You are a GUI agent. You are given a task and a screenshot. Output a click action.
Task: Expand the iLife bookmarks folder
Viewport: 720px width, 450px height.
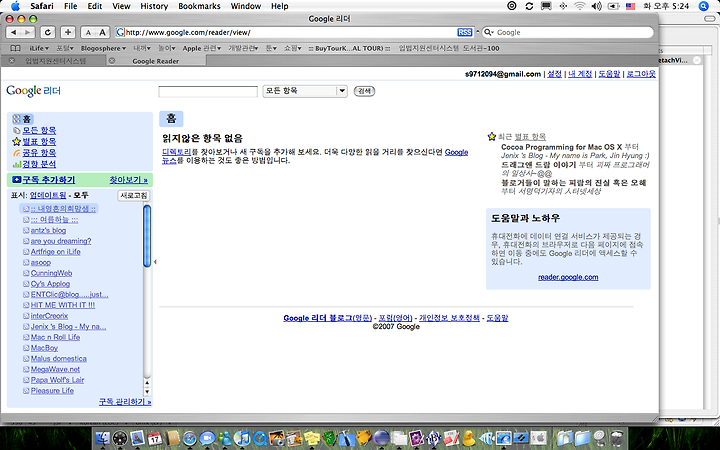pyautogui.click(x=39, y=48)
